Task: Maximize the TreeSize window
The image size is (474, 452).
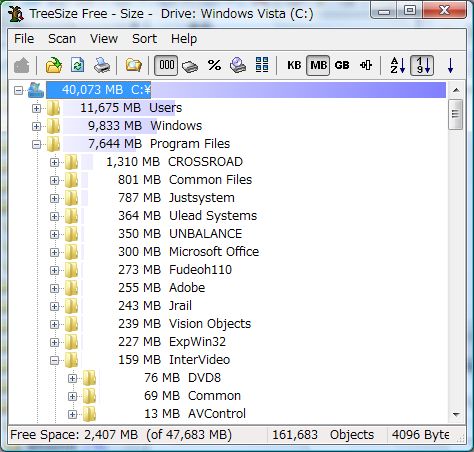Action: (410, 11)
